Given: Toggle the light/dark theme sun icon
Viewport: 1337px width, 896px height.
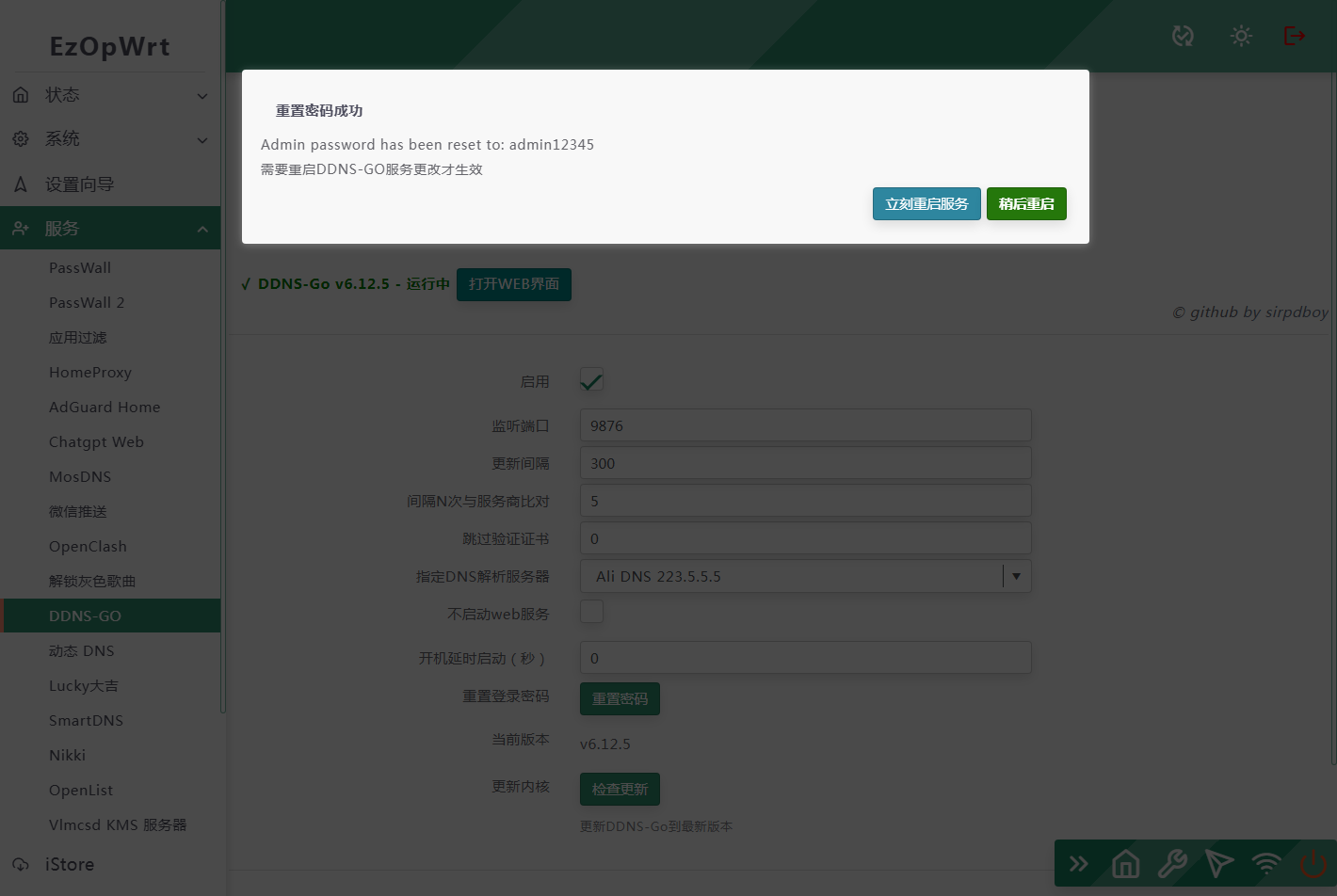Looking at the screenshot, I should (1241, 36).
